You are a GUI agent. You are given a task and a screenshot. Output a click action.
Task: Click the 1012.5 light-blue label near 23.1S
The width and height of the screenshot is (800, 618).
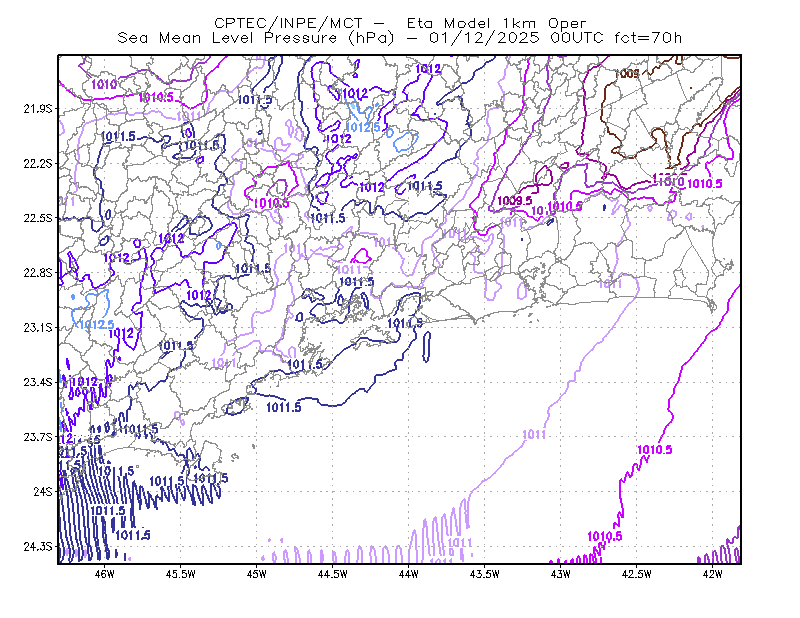(x=97, y=324)
